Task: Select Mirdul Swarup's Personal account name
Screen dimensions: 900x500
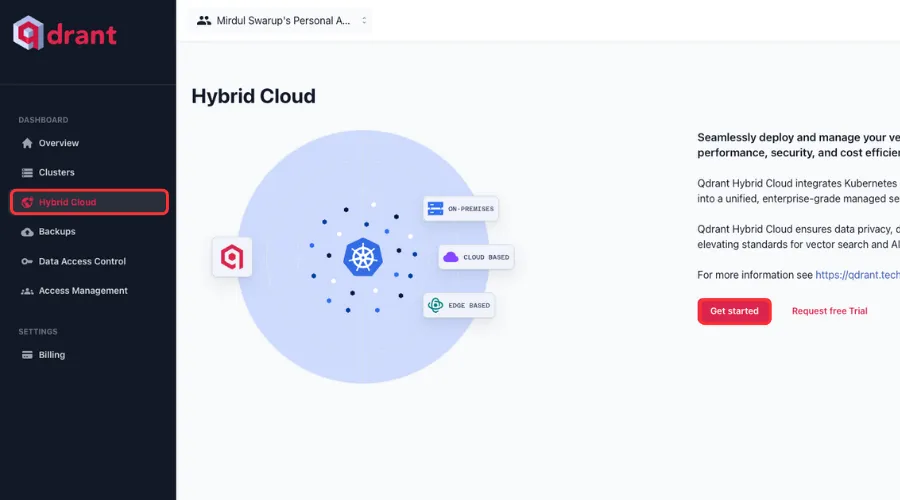Action: click(283, 21)
